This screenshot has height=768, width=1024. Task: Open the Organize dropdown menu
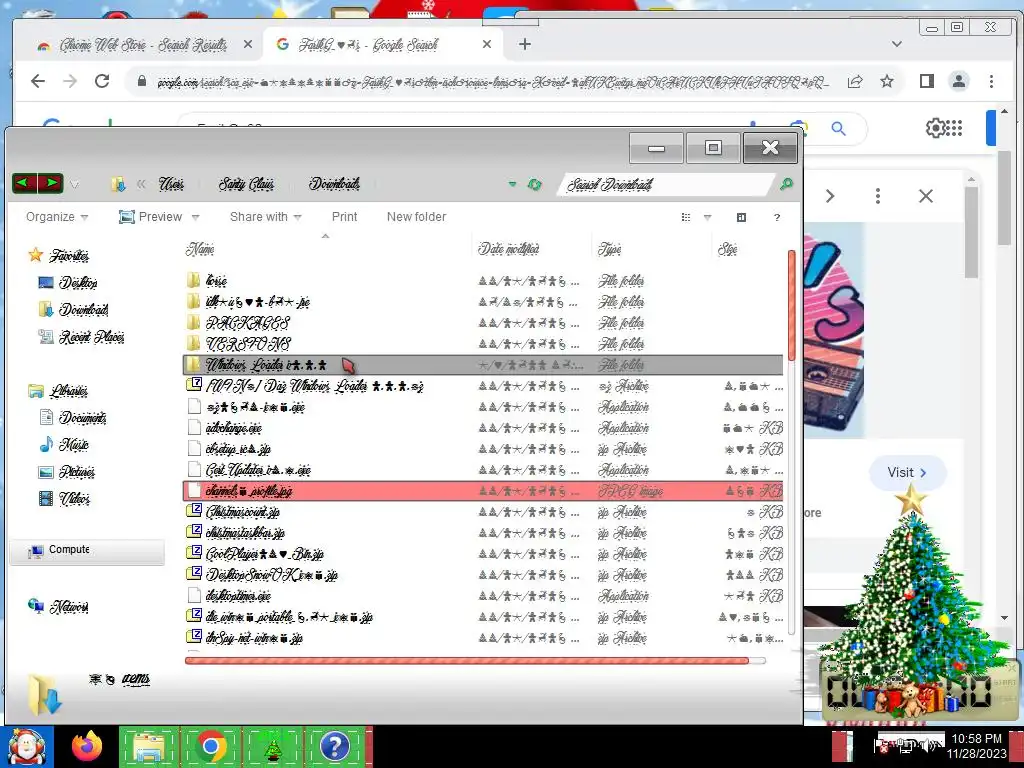tap(57, 217)
